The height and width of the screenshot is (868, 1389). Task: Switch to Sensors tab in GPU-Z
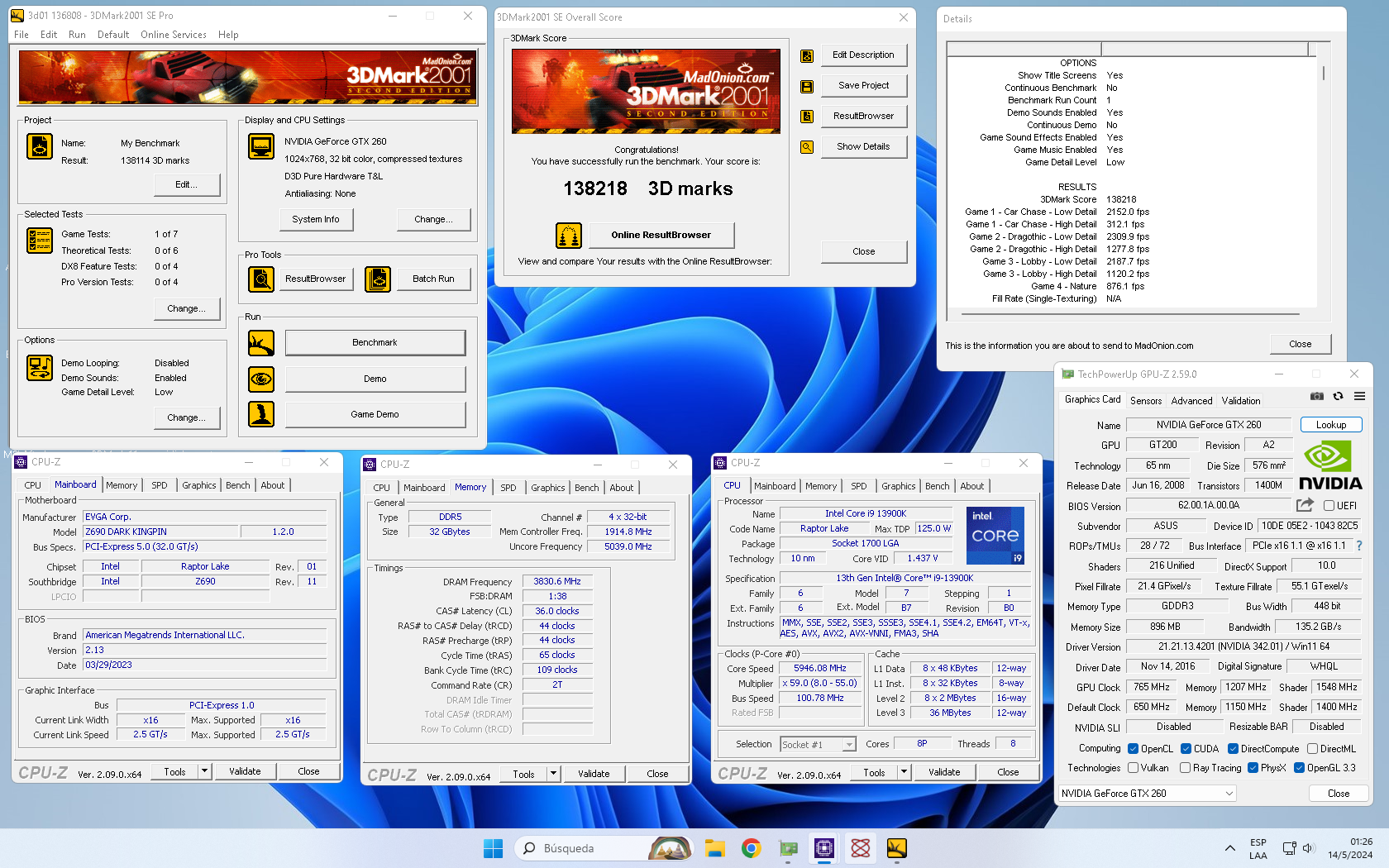[x=1146, y=401]
